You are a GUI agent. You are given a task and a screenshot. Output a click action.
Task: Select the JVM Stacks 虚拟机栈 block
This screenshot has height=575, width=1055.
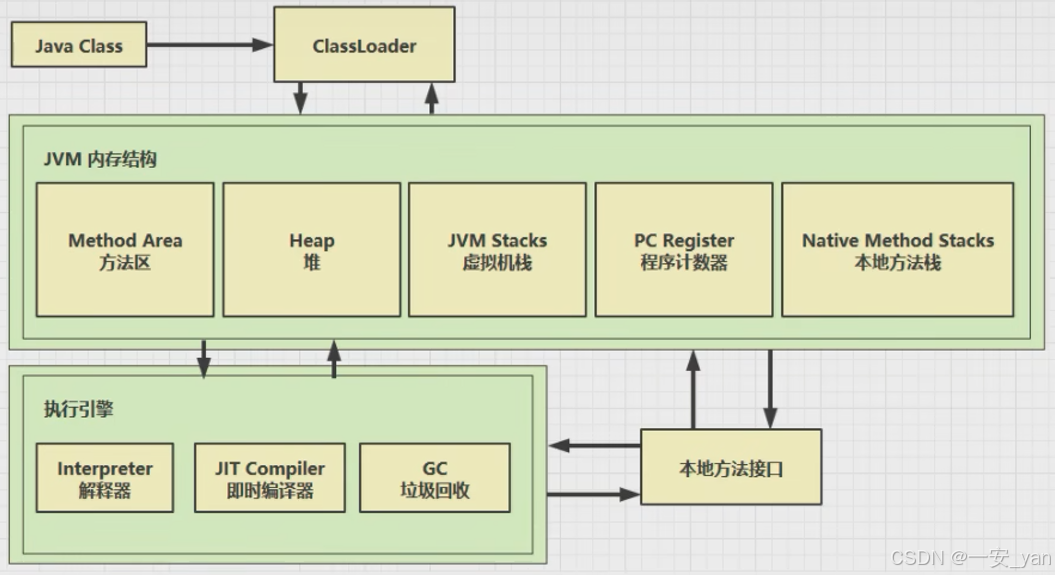pyautogui.click(x=497, y=250)
